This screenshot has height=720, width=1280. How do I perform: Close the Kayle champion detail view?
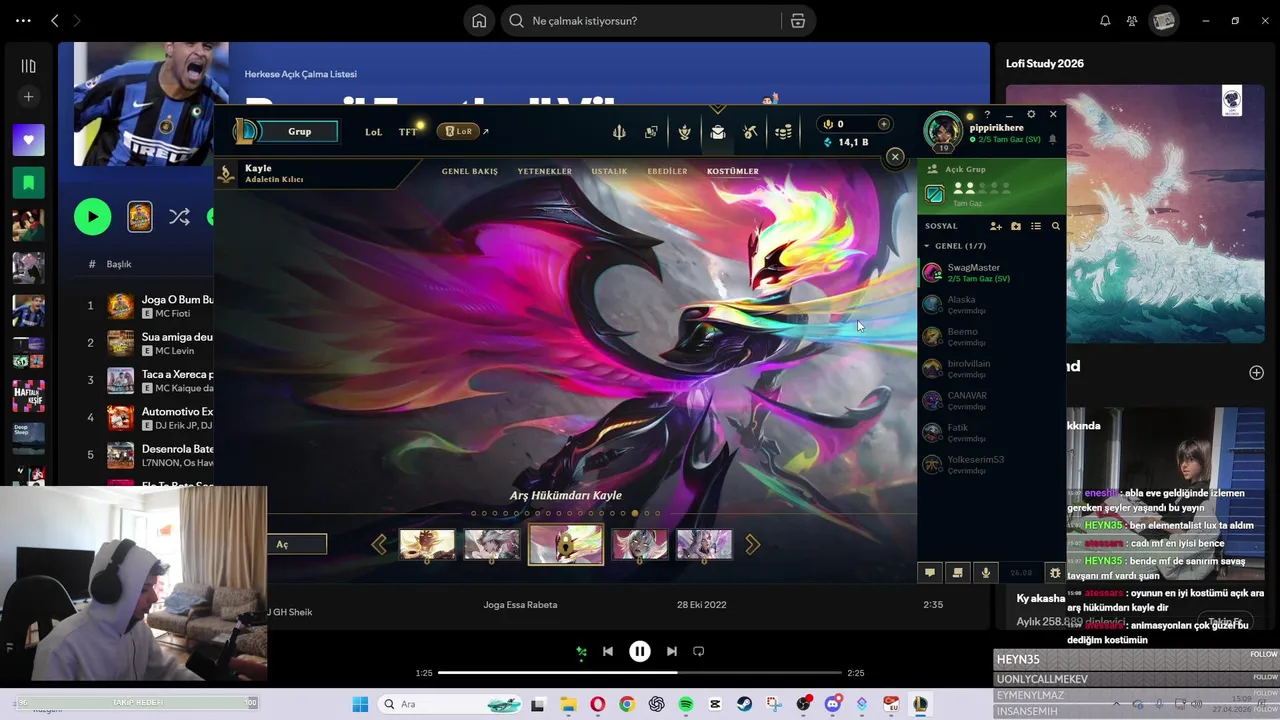[x=895, y=156]
